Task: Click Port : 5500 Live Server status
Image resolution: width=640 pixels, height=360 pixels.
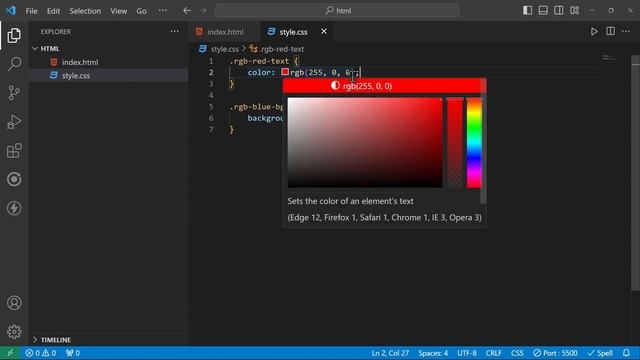Action: (x=555, y=353)
